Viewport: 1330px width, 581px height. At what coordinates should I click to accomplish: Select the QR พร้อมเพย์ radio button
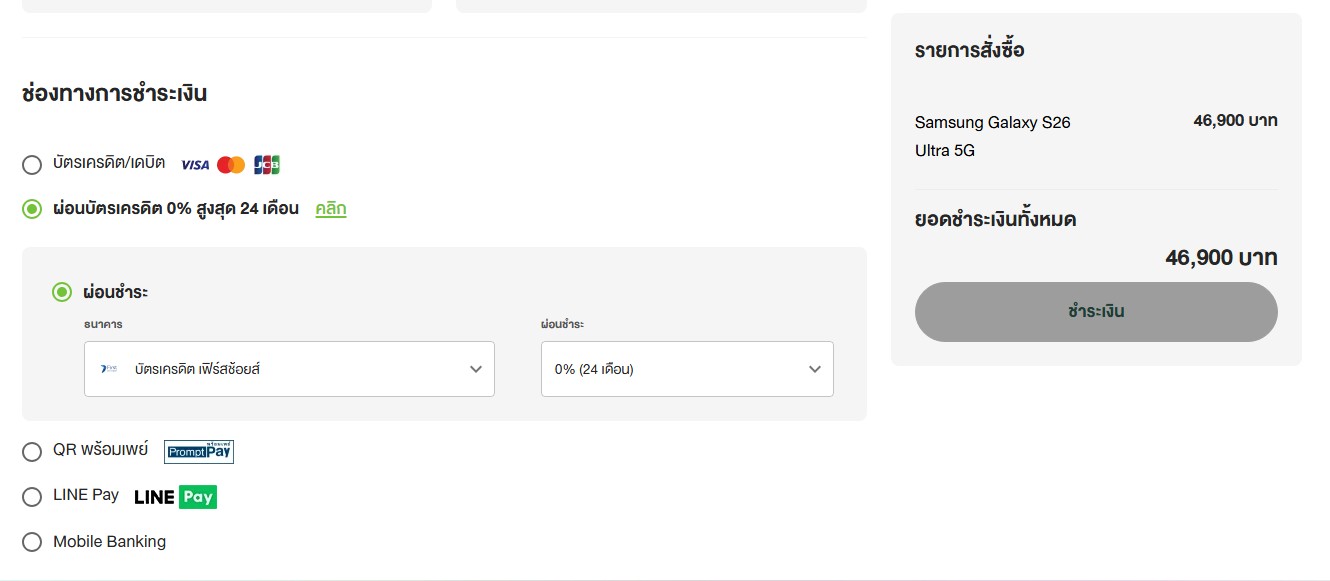(x=32, y=452)
